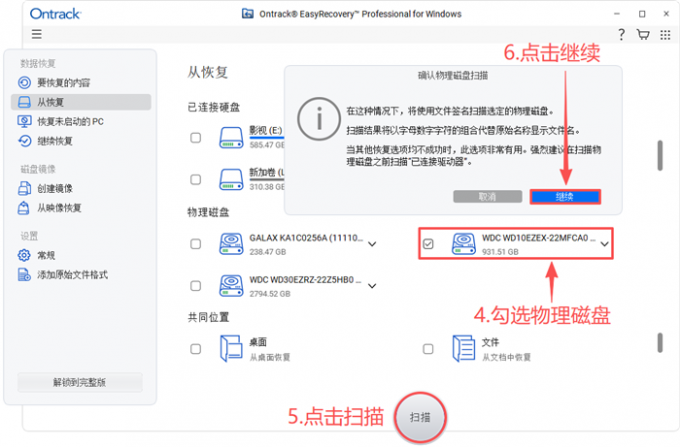Screen dimensions: 680x447
Task: Check the 影视 (E:) drive checkbox
Action: pyautogui.click(x=196, y=138)
